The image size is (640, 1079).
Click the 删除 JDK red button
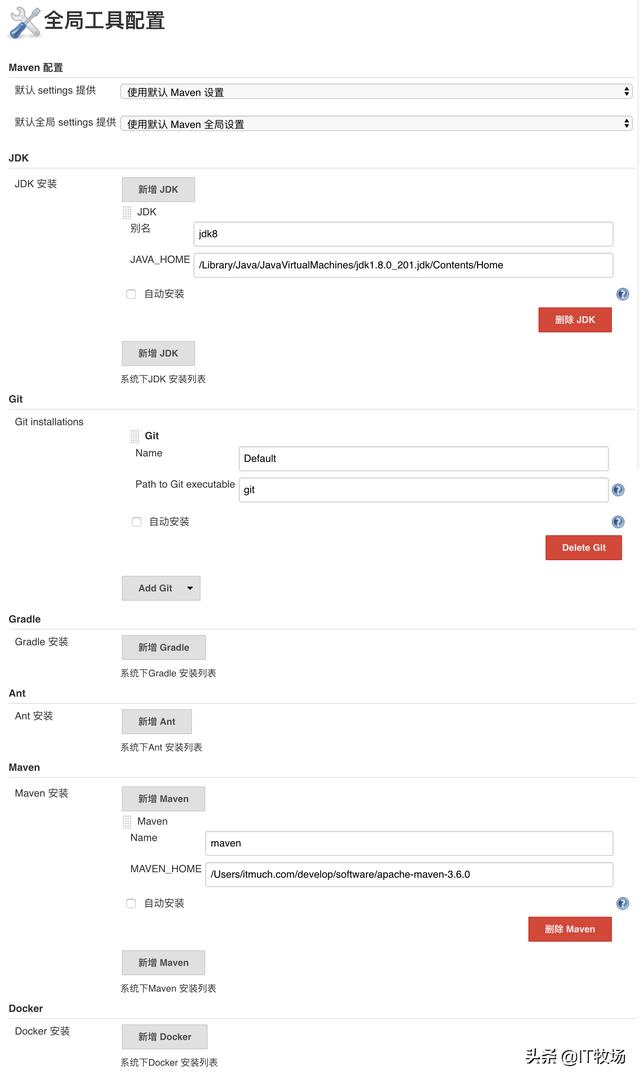tap(575, 319)
